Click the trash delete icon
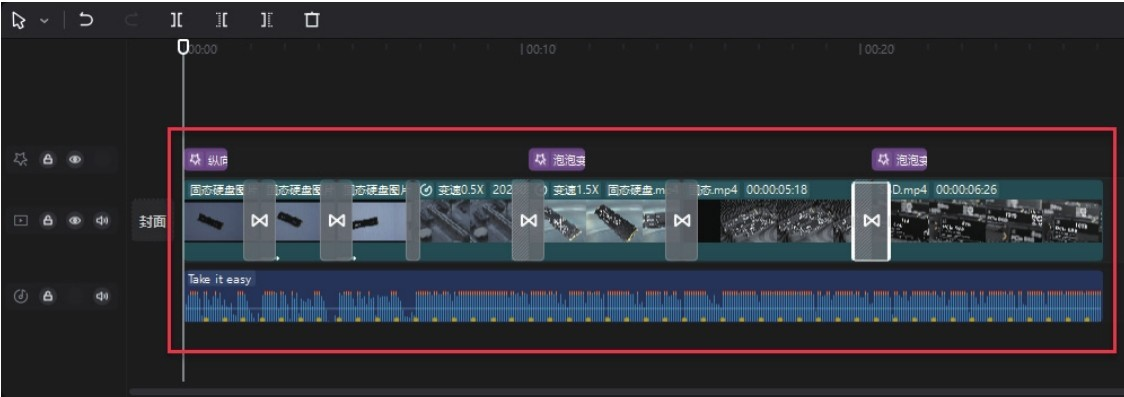The image size is (1124, 397). tap(311, 20)
